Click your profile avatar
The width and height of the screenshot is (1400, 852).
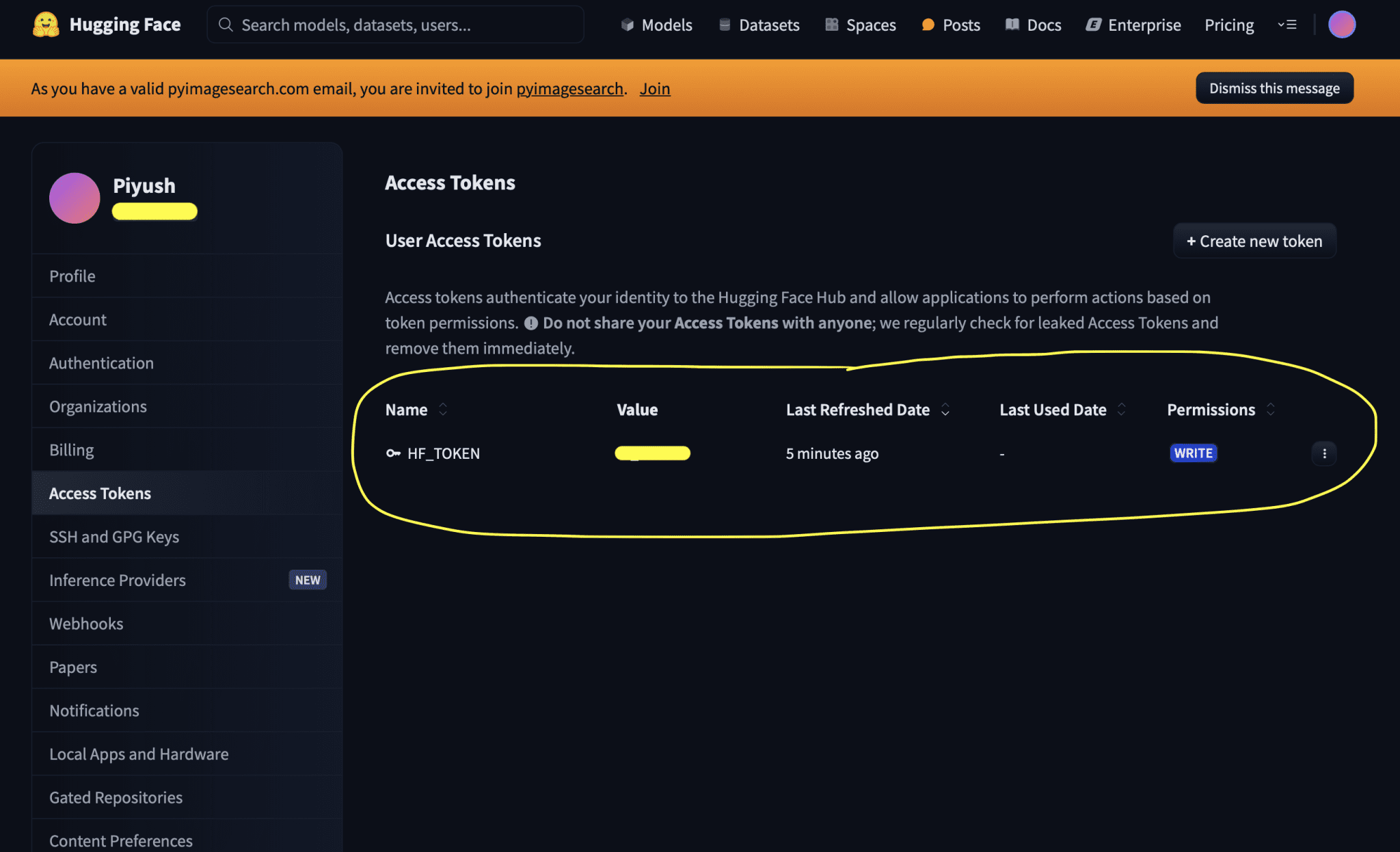tap(1341, 24)
